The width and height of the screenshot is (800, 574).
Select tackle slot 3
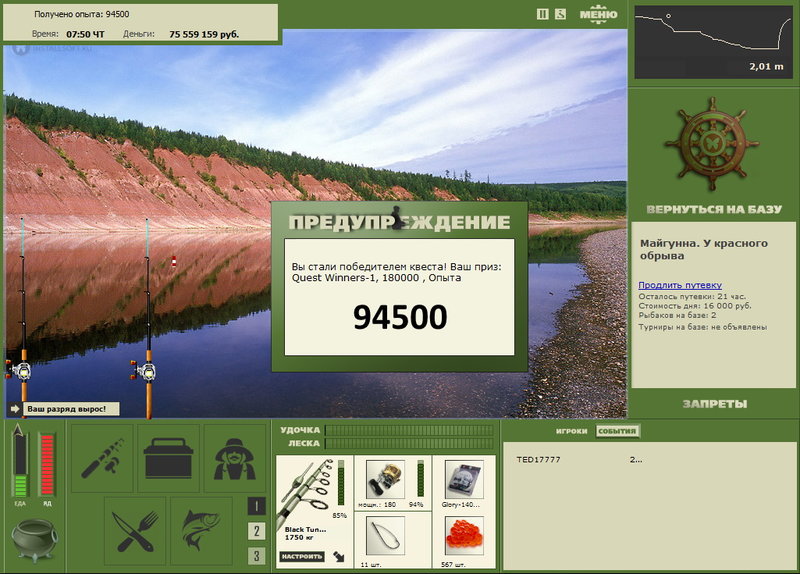pyautogui.click(x=257, y=556)
